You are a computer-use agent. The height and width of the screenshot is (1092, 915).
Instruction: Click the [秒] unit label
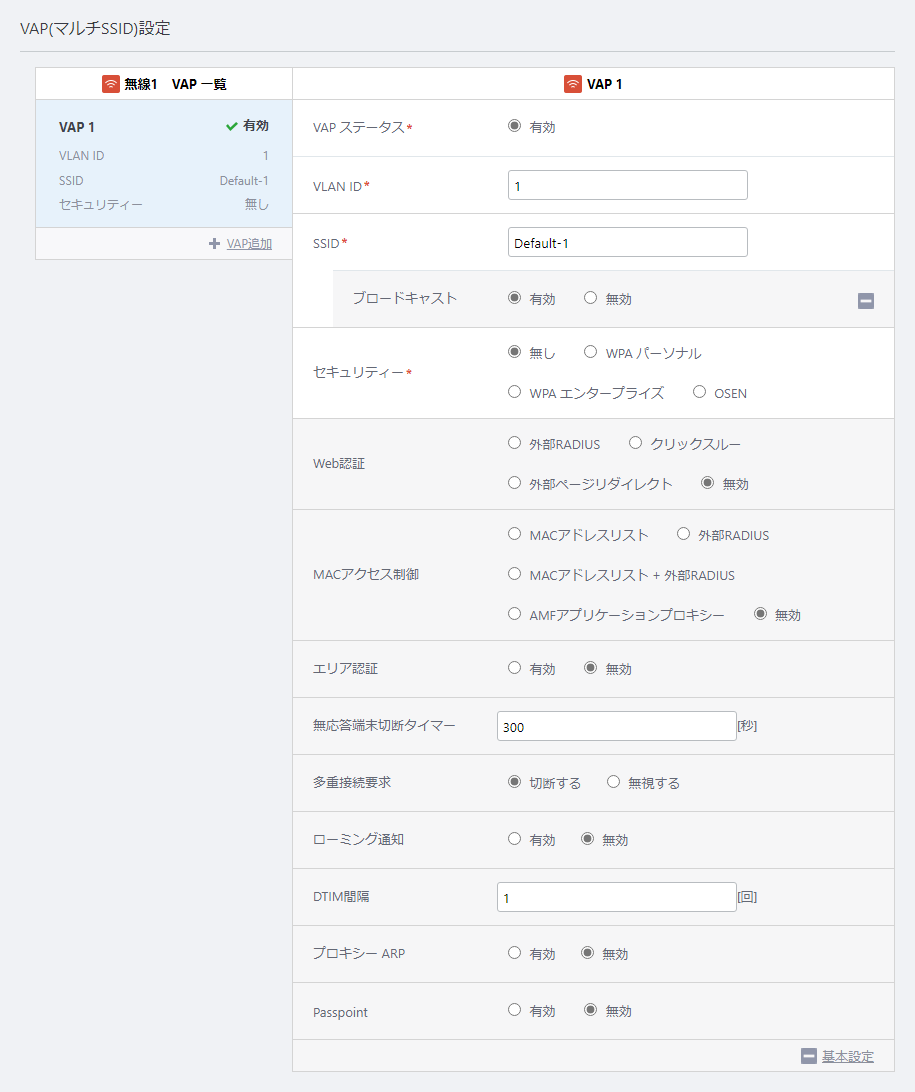[747, 726]
